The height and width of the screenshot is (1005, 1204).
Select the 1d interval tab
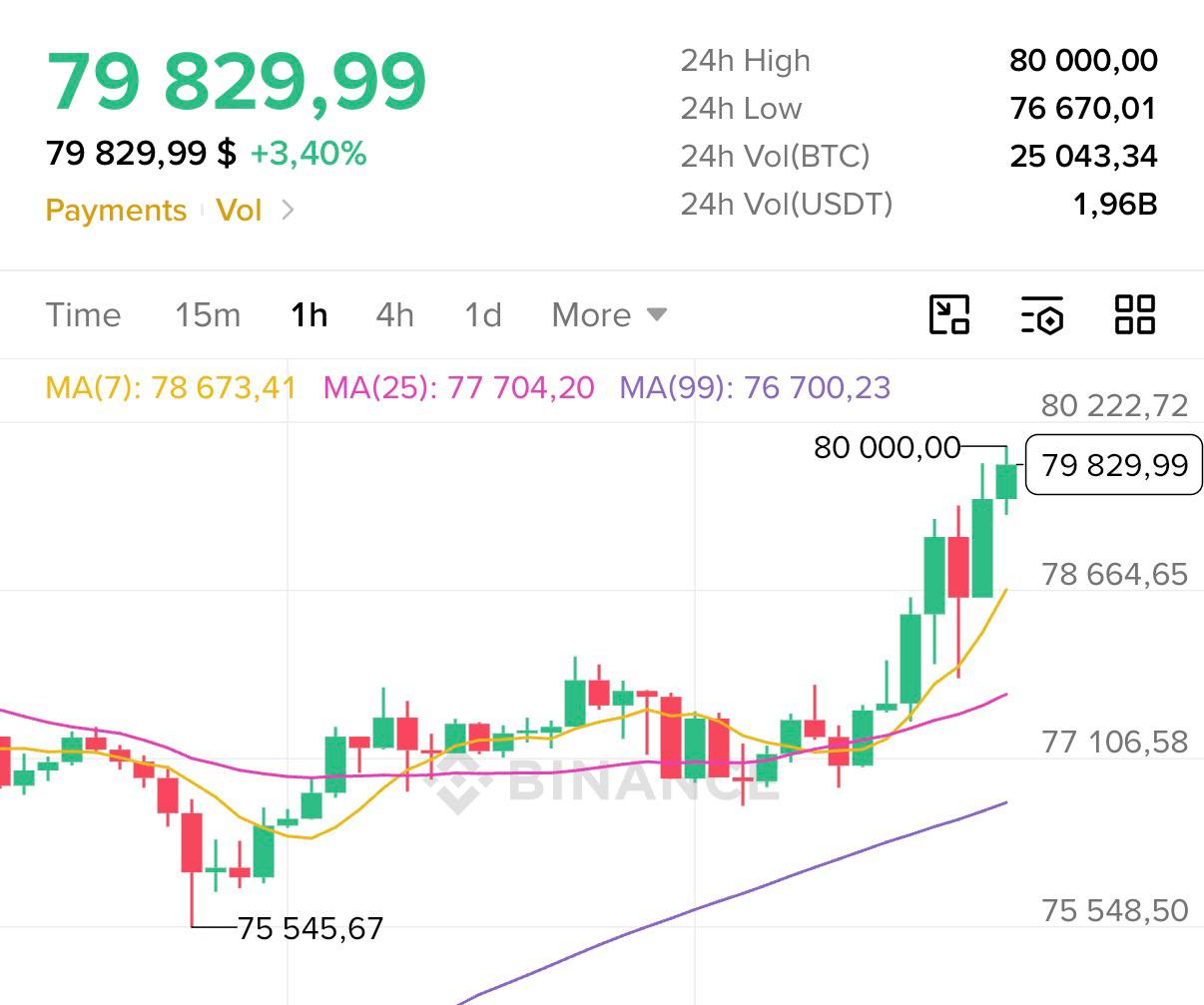(x=483, y=315)
